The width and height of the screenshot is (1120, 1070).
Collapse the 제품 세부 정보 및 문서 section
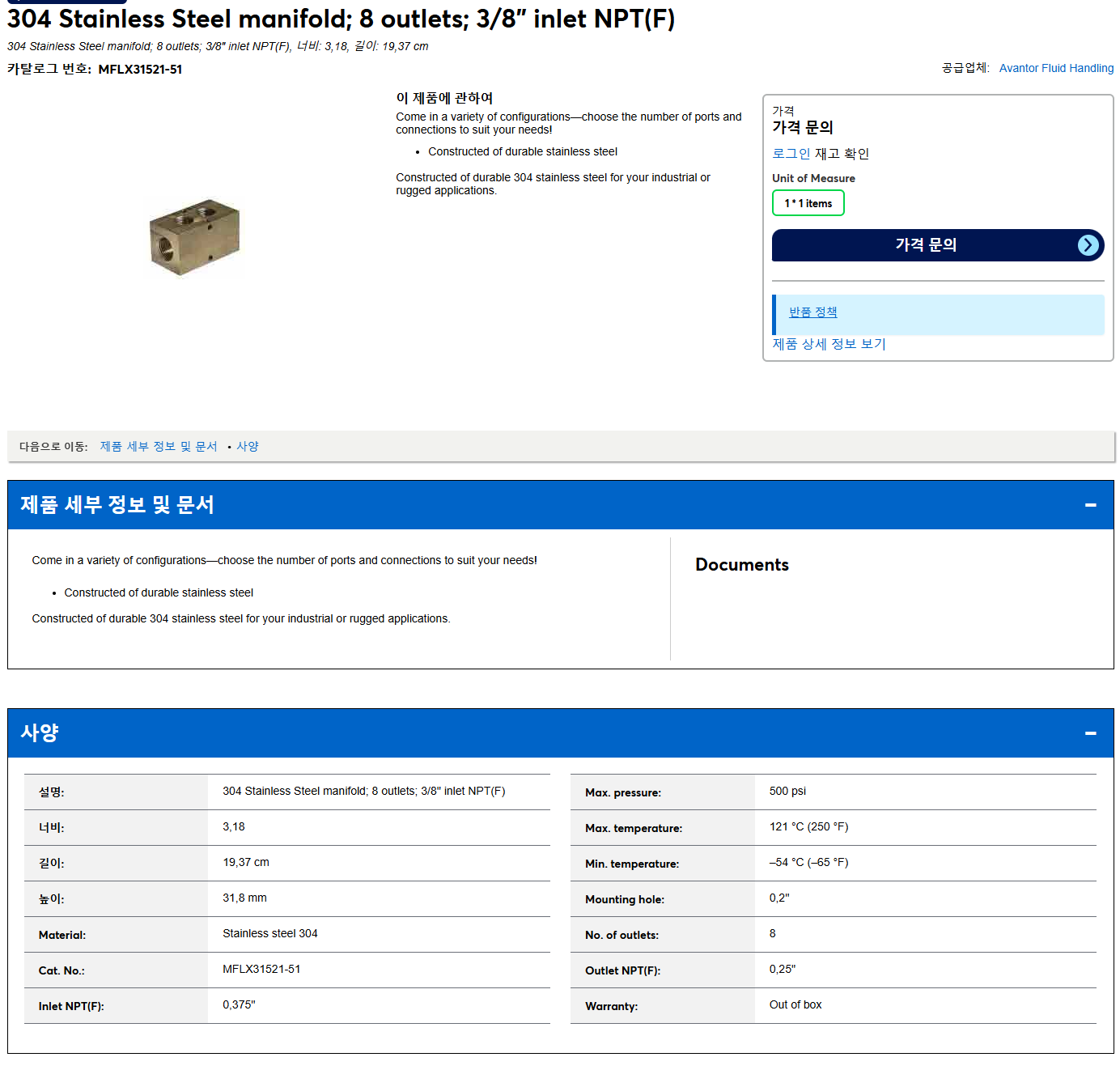pos(1090,505)
